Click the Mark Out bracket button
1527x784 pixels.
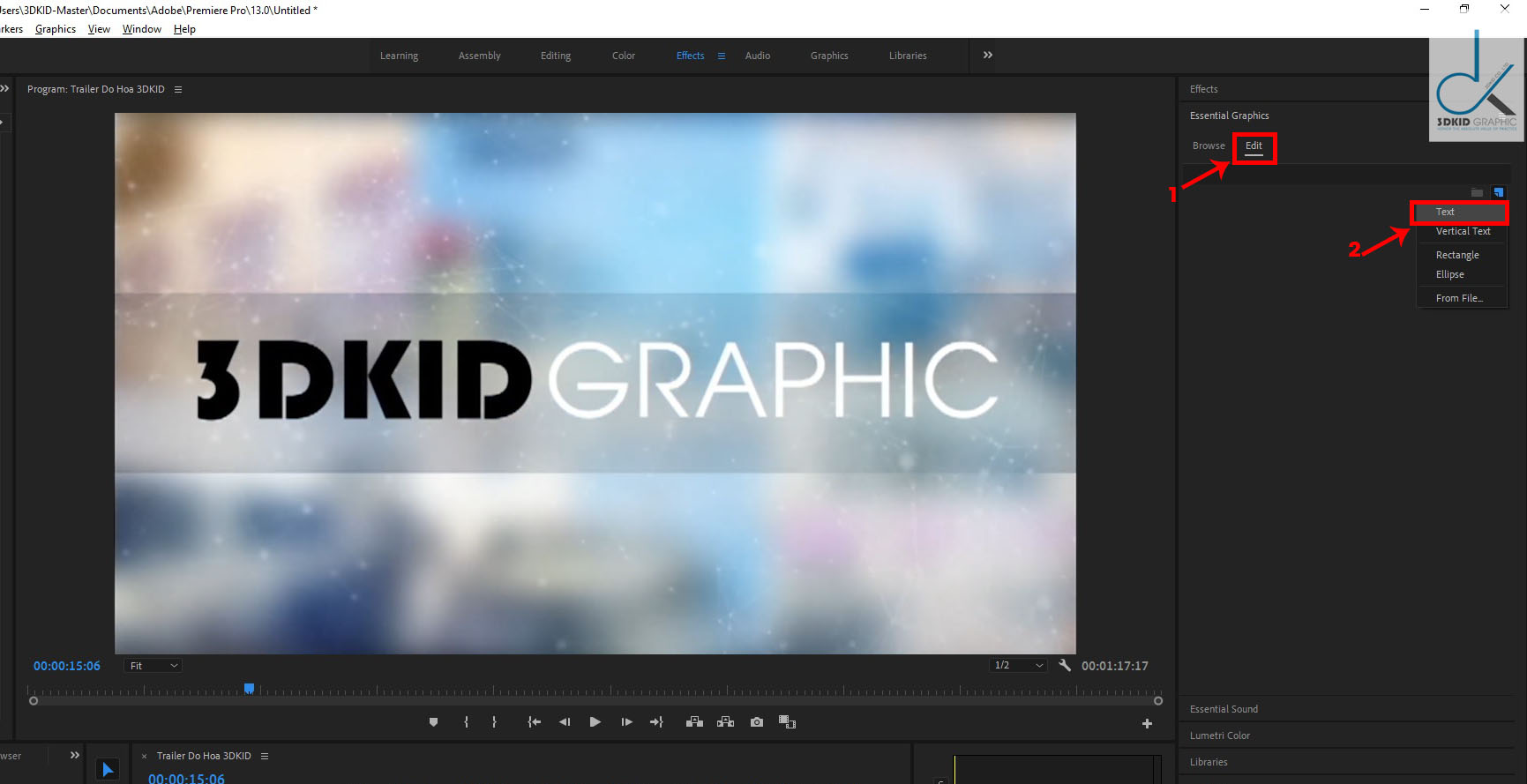(x=494, y=722)
